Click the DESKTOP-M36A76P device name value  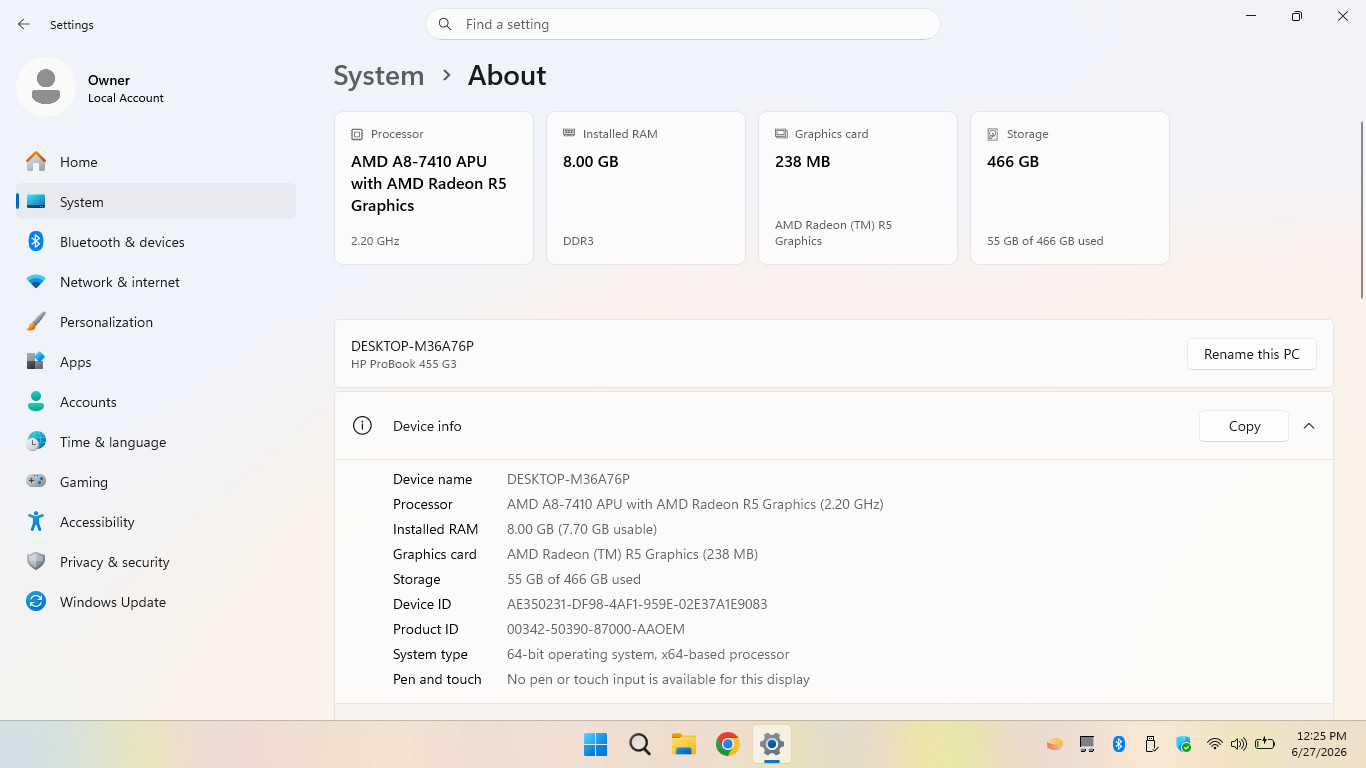568,479
